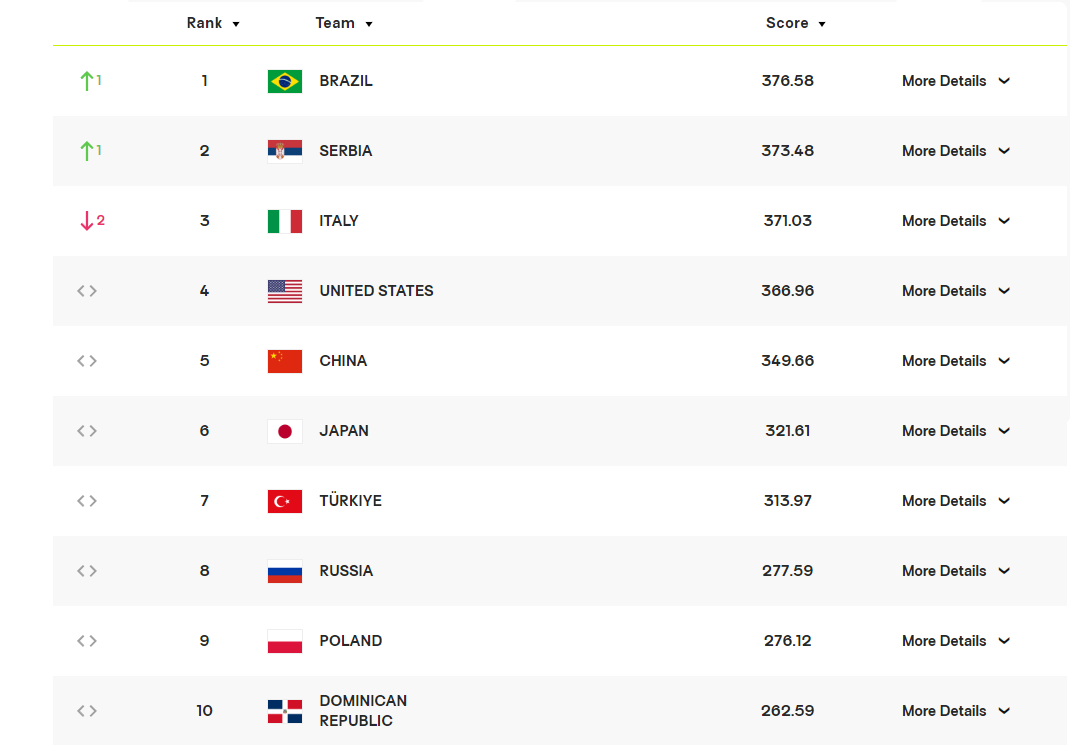
Task: Click the Serbia flag icon
Action: click(285, 151)
